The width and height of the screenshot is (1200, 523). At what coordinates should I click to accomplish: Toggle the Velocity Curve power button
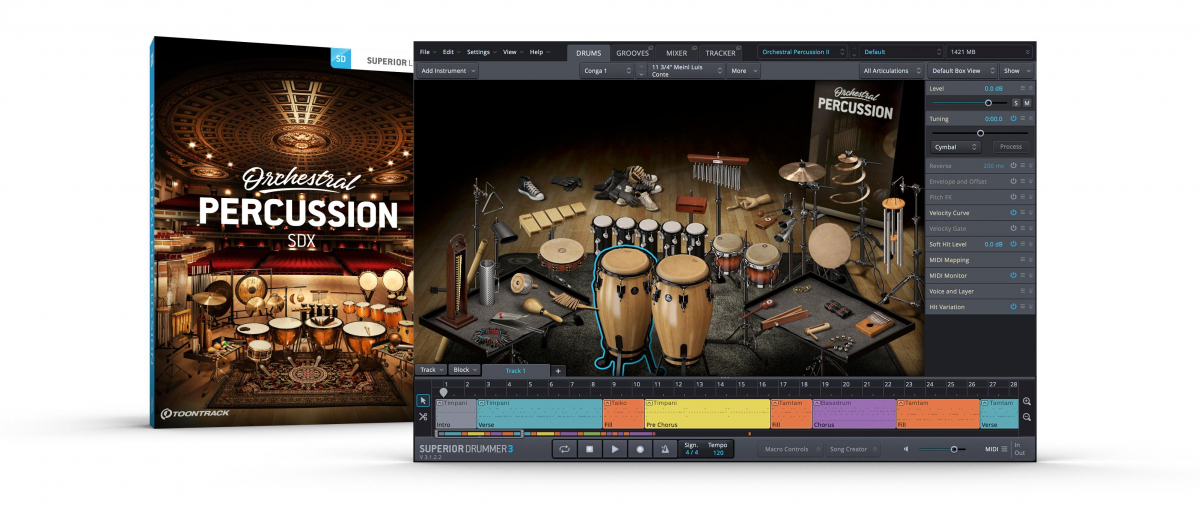(x=1013, y=213)
